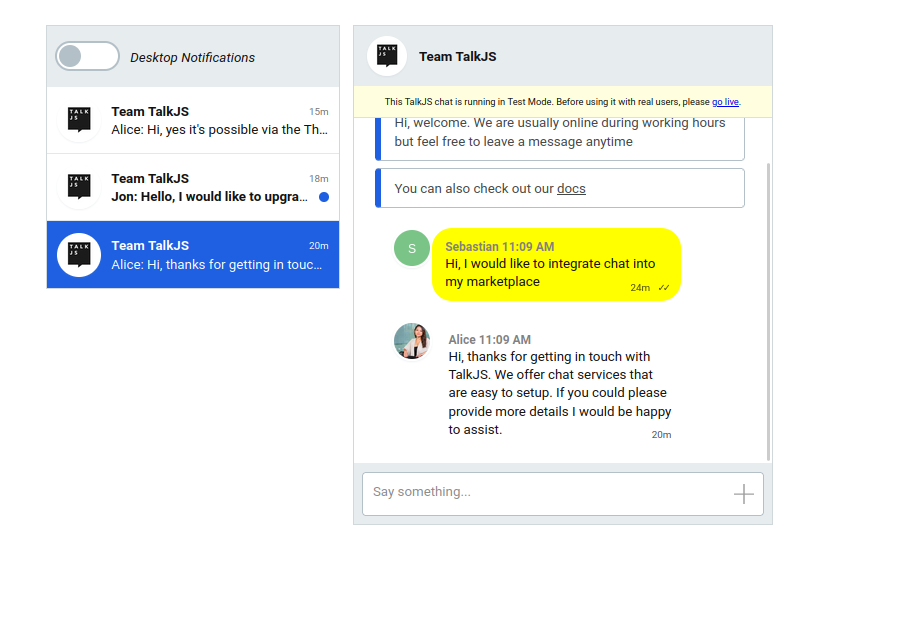Viewport: 898px width, 627px height.
Task: Click the chat messages vertical scrollbar
Action: coord(769,311)
